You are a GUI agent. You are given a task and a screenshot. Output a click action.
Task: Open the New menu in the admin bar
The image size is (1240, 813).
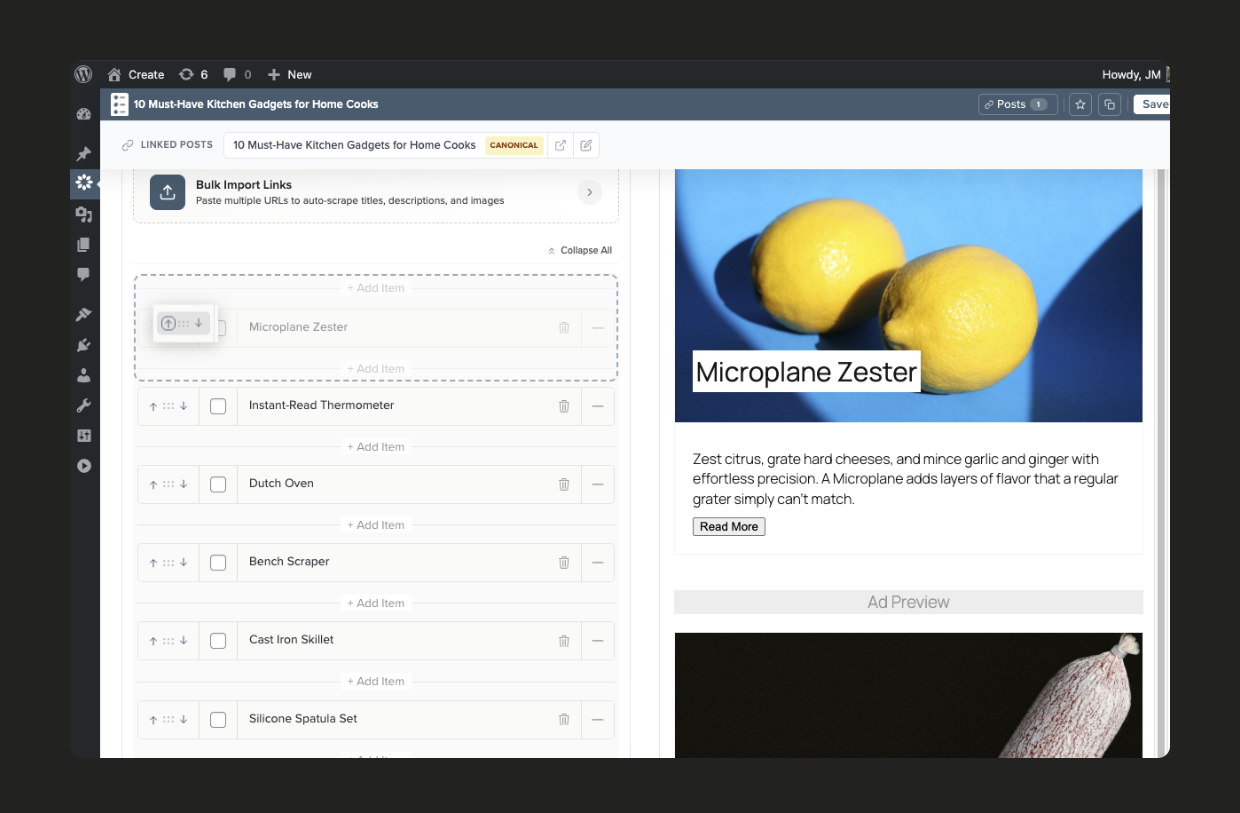(x=289, y=74)
